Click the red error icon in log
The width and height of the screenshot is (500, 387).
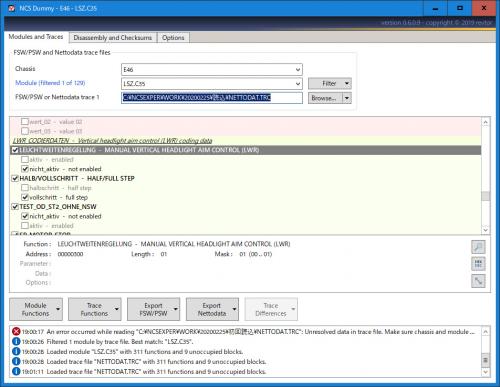pos(16,331)
